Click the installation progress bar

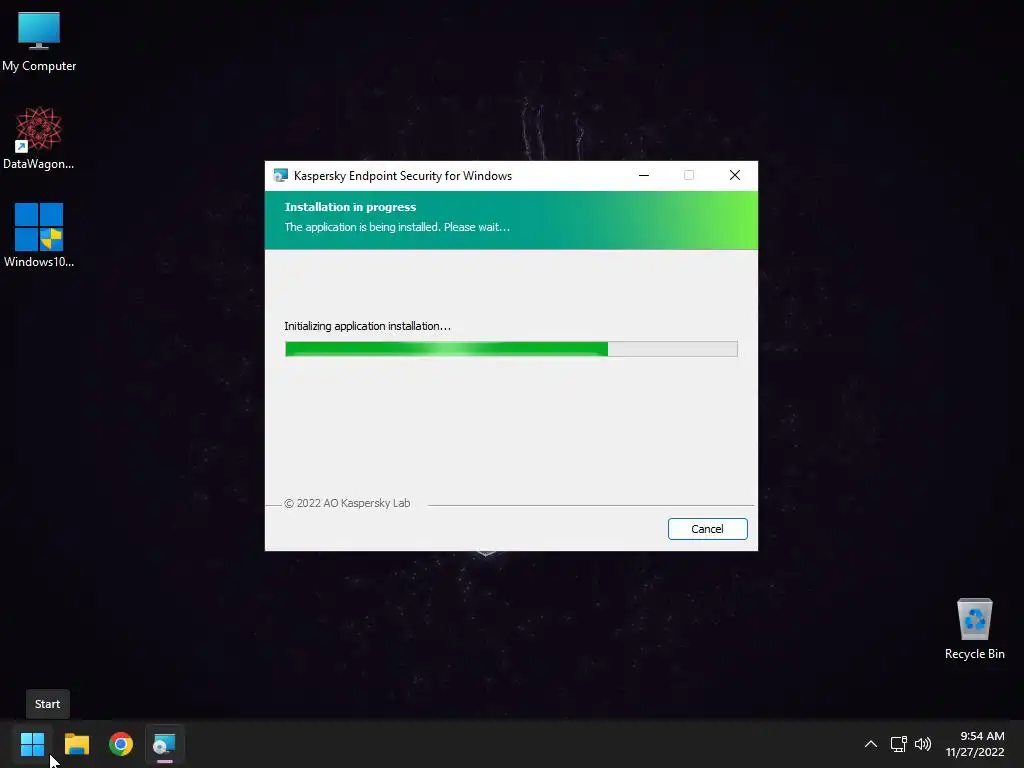click(511, 349)
